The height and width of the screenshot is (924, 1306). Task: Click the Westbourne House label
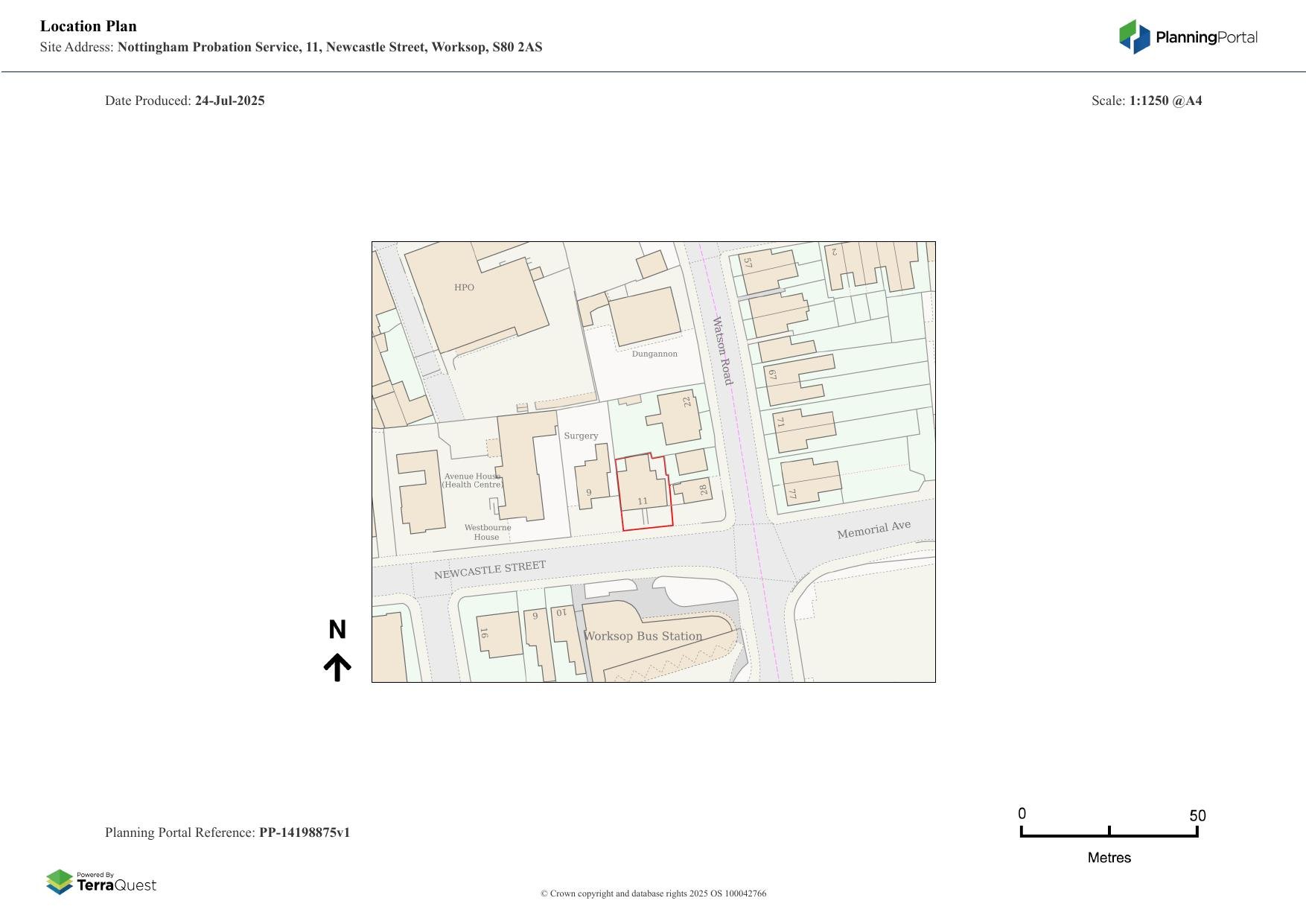tap(487, 532)
